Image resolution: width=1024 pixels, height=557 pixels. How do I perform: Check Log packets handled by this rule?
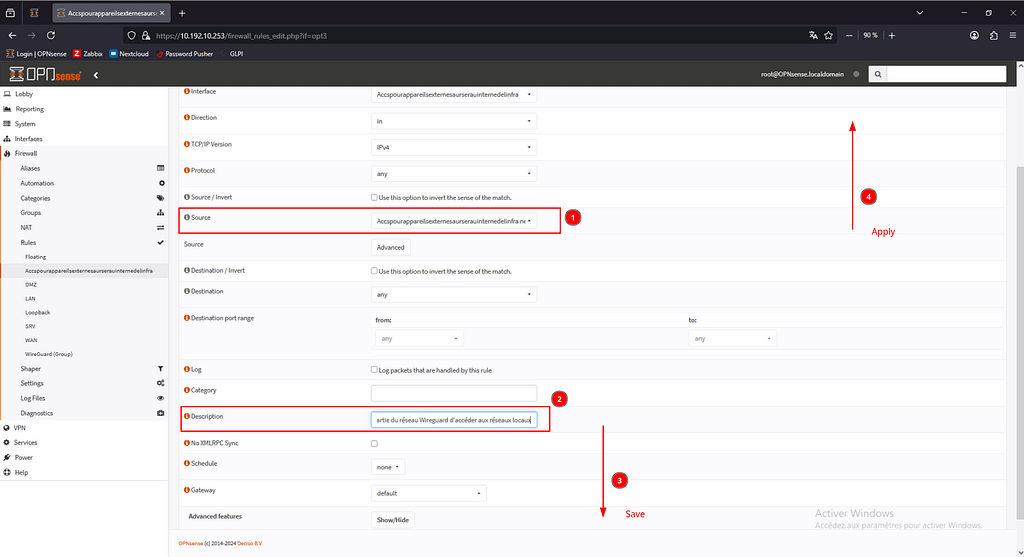[374, 370]
